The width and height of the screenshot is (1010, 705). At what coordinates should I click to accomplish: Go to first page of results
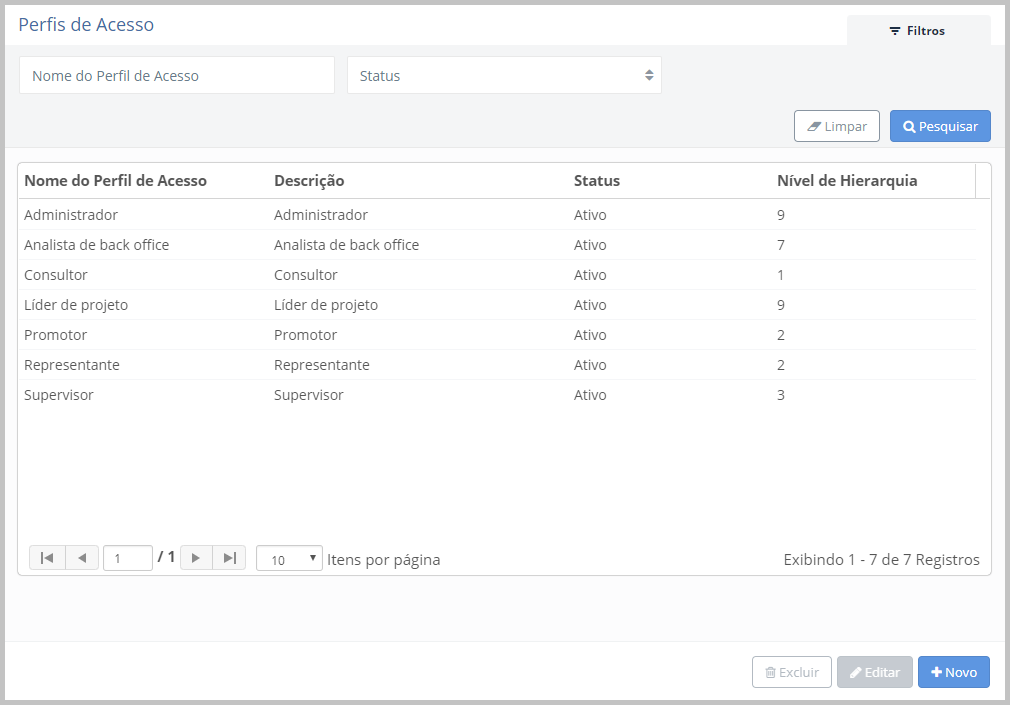click(x=47, y=558)
